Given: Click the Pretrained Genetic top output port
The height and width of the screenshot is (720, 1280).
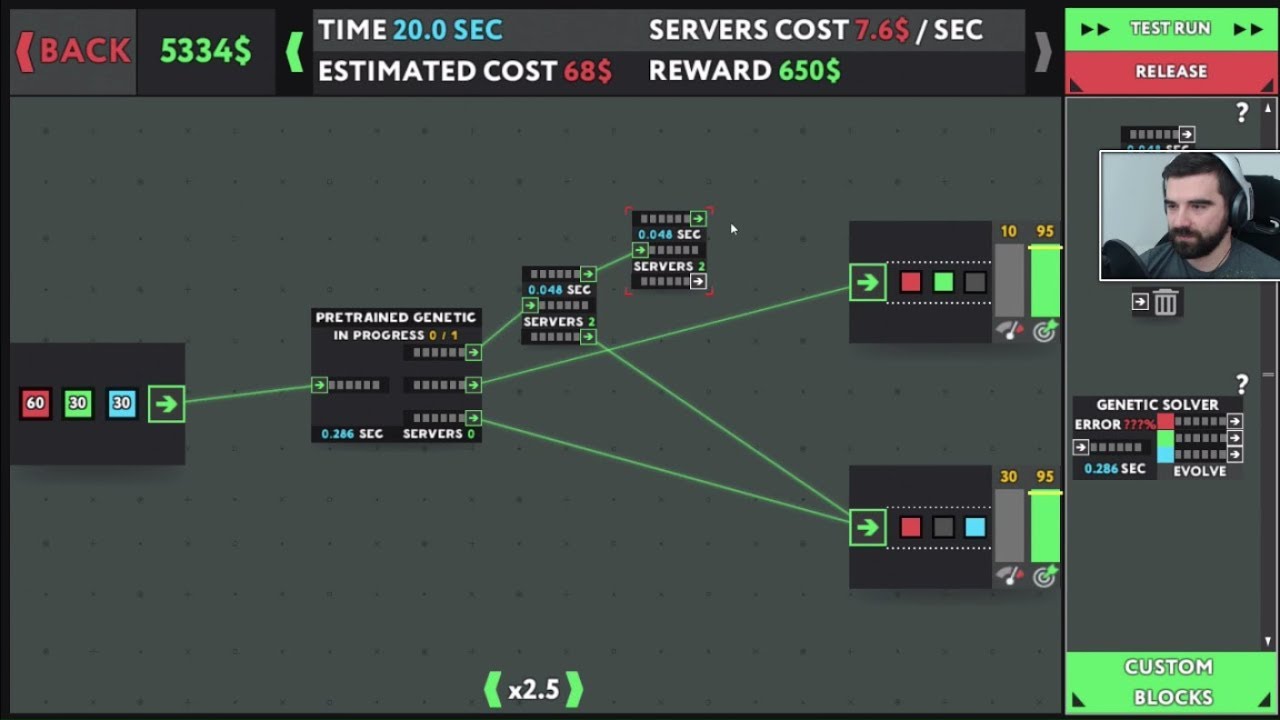Looking at the screenshot, I should pos(473,352).
